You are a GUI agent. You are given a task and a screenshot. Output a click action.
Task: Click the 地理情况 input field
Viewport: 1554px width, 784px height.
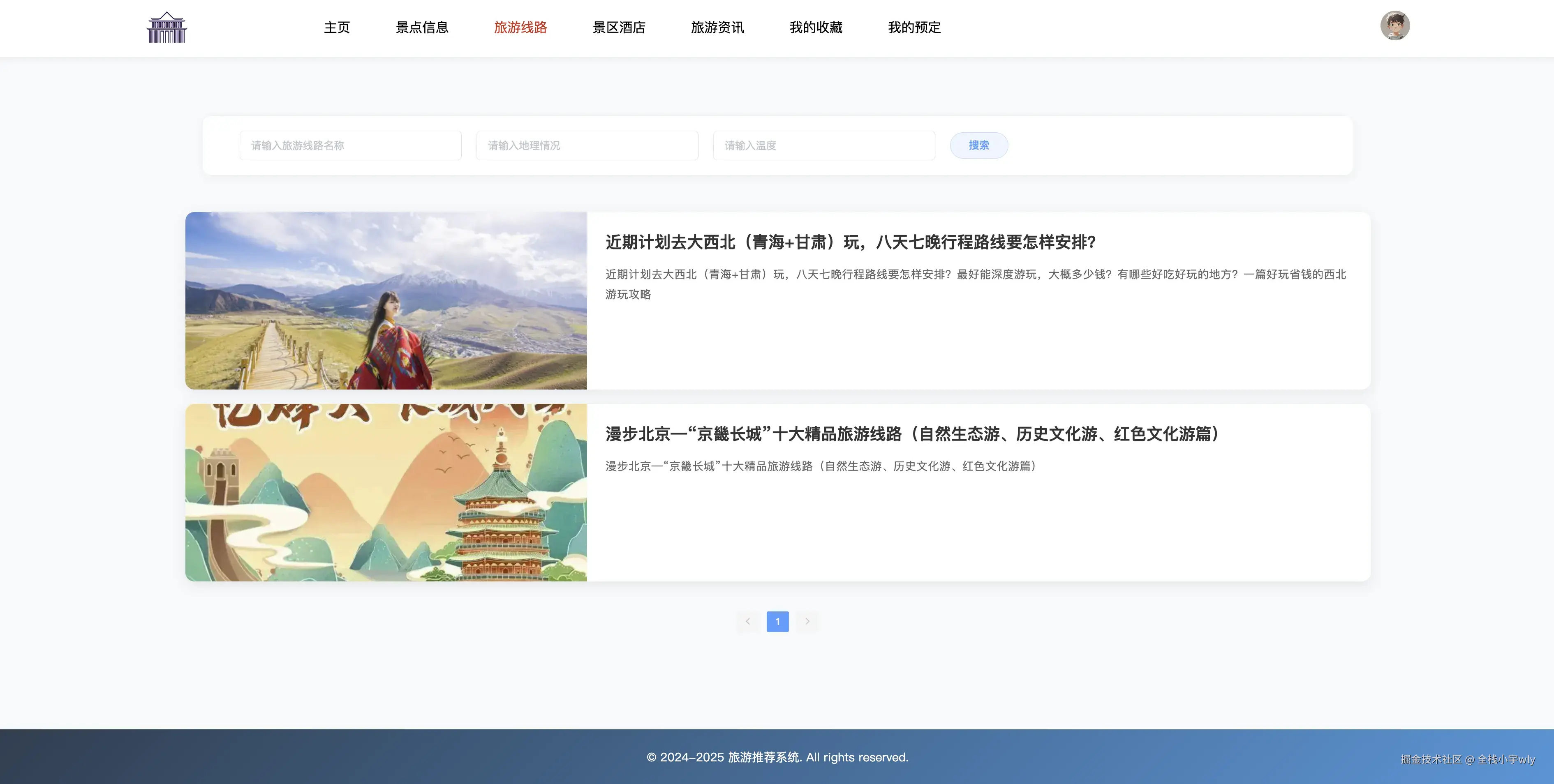(587, 145)
